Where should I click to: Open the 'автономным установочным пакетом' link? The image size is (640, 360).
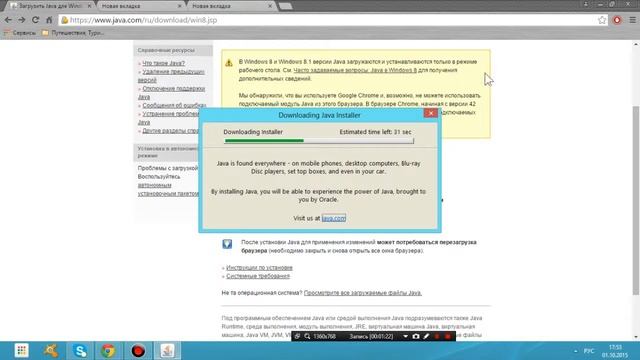168,189
